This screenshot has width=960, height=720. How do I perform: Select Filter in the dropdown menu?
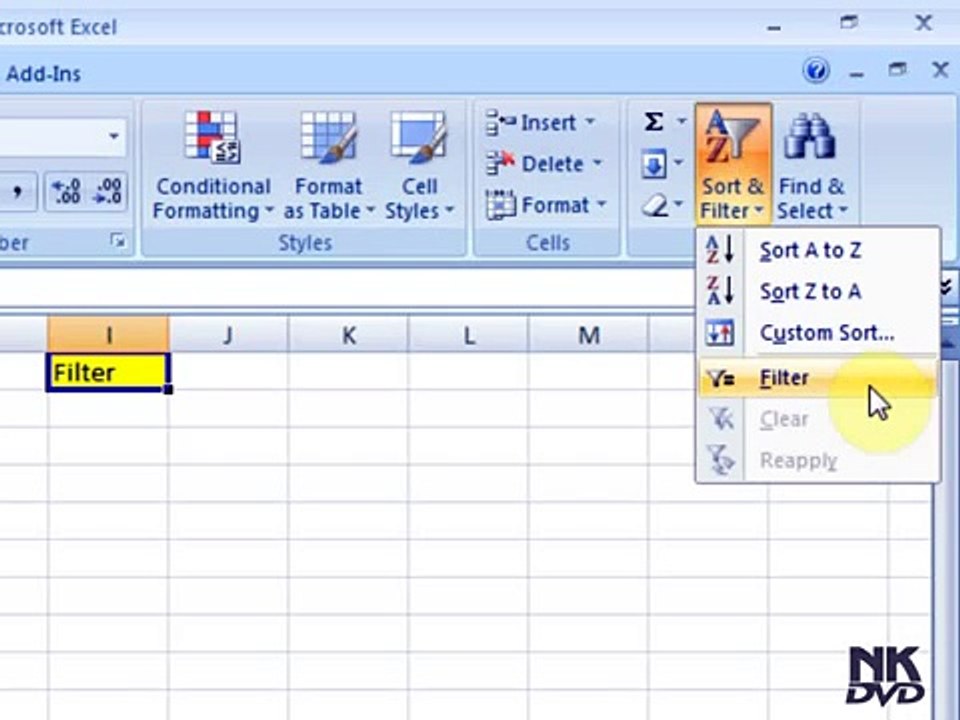pos(817,378)
